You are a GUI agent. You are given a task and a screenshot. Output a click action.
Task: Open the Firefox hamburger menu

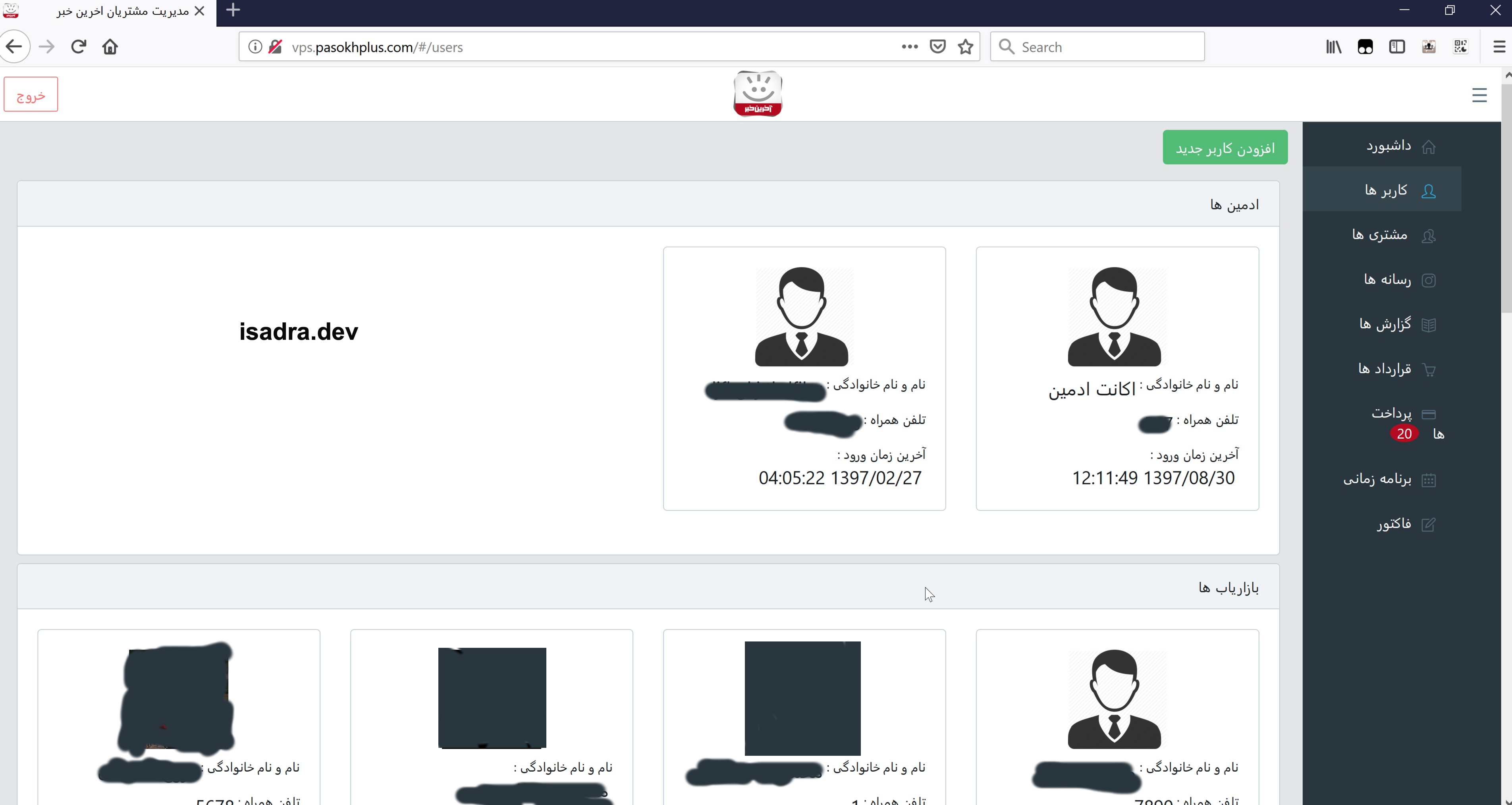coord(1499,47)
